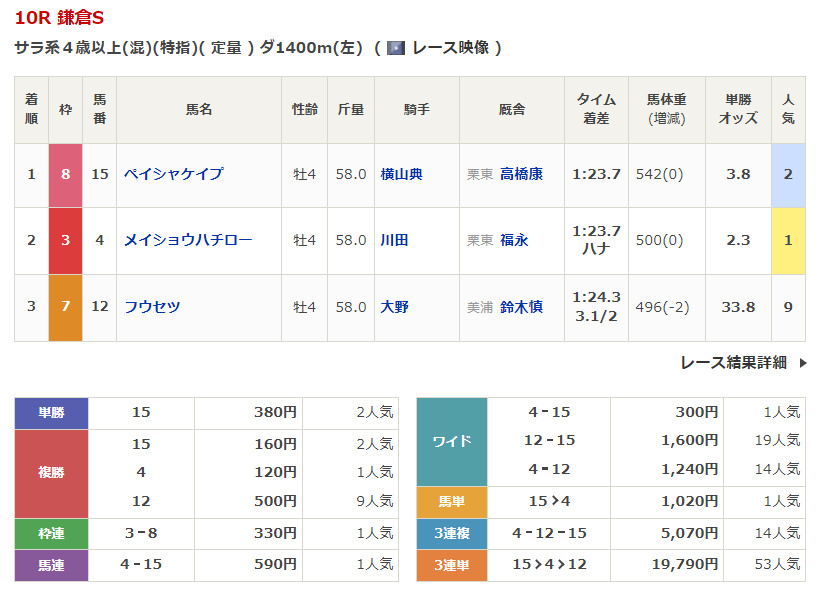Click the red frame number 3 cell
The height and width of the screenshot is (590, 821).
pos(65,240)
